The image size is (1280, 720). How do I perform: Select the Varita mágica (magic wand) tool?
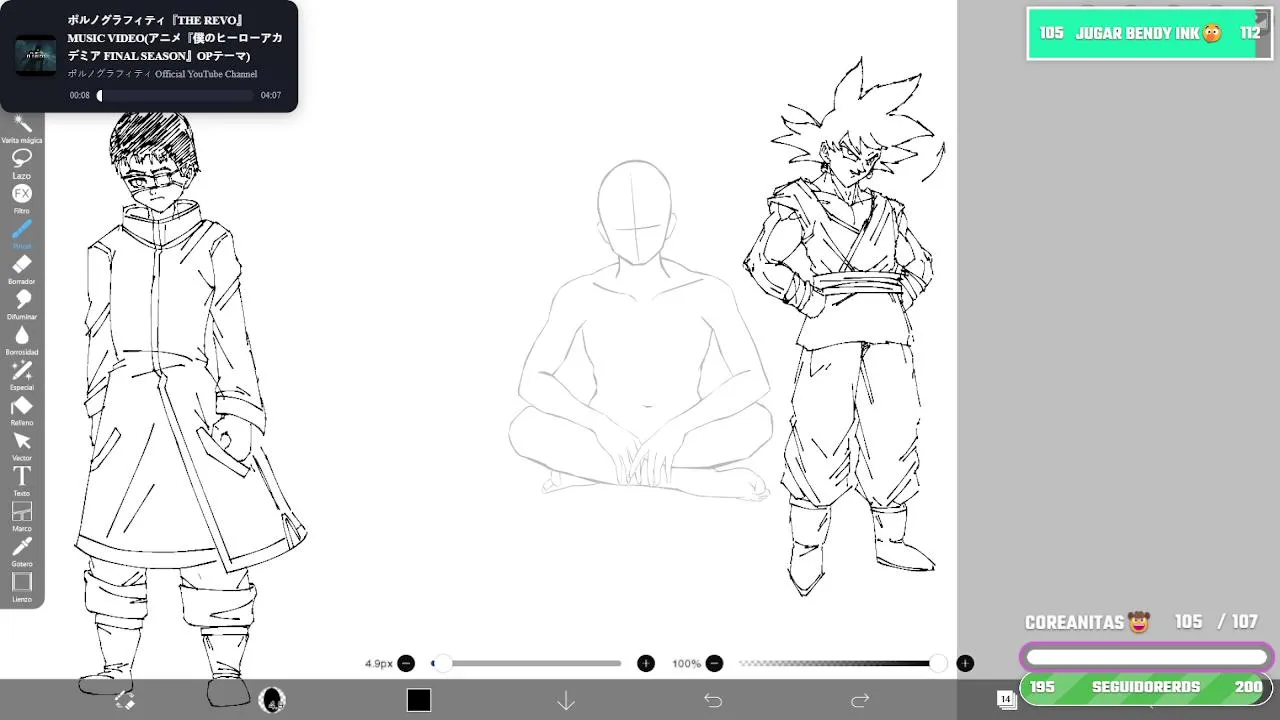tap(22, 128)
